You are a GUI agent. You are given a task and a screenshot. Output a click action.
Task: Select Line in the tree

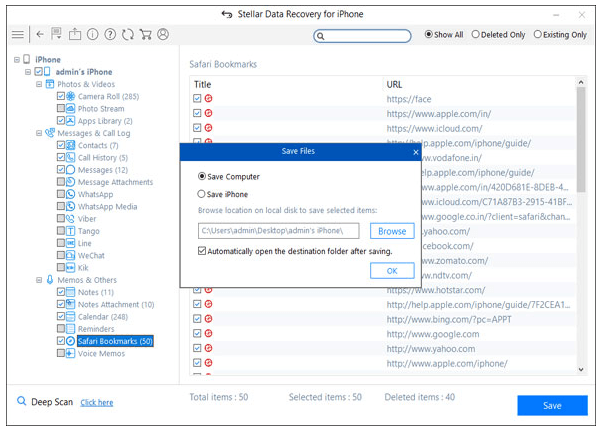click(85, 243)
